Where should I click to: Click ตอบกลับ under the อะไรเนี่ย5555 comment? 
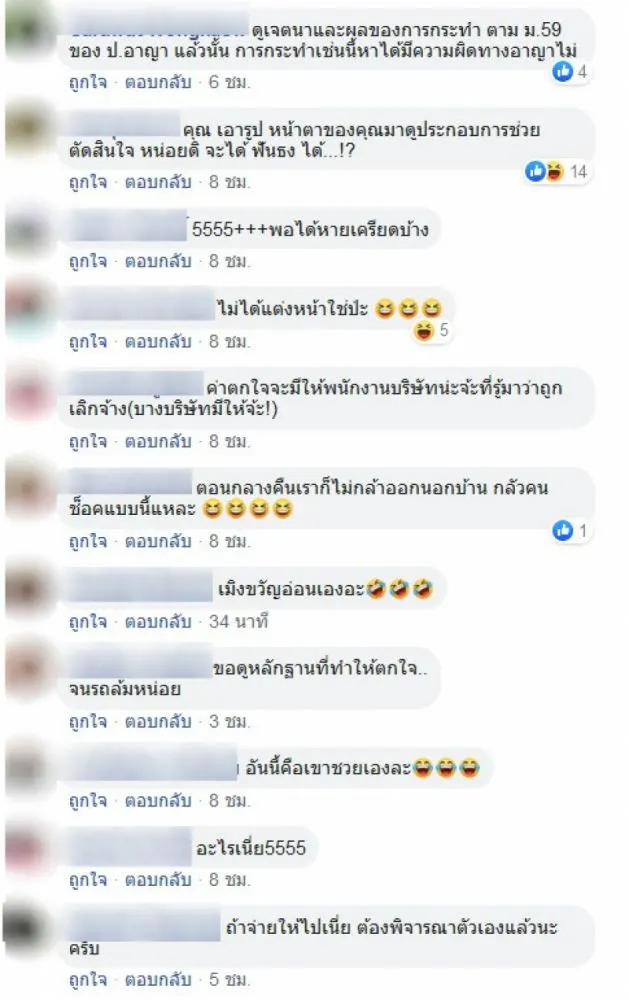click(x=158, y=880)
